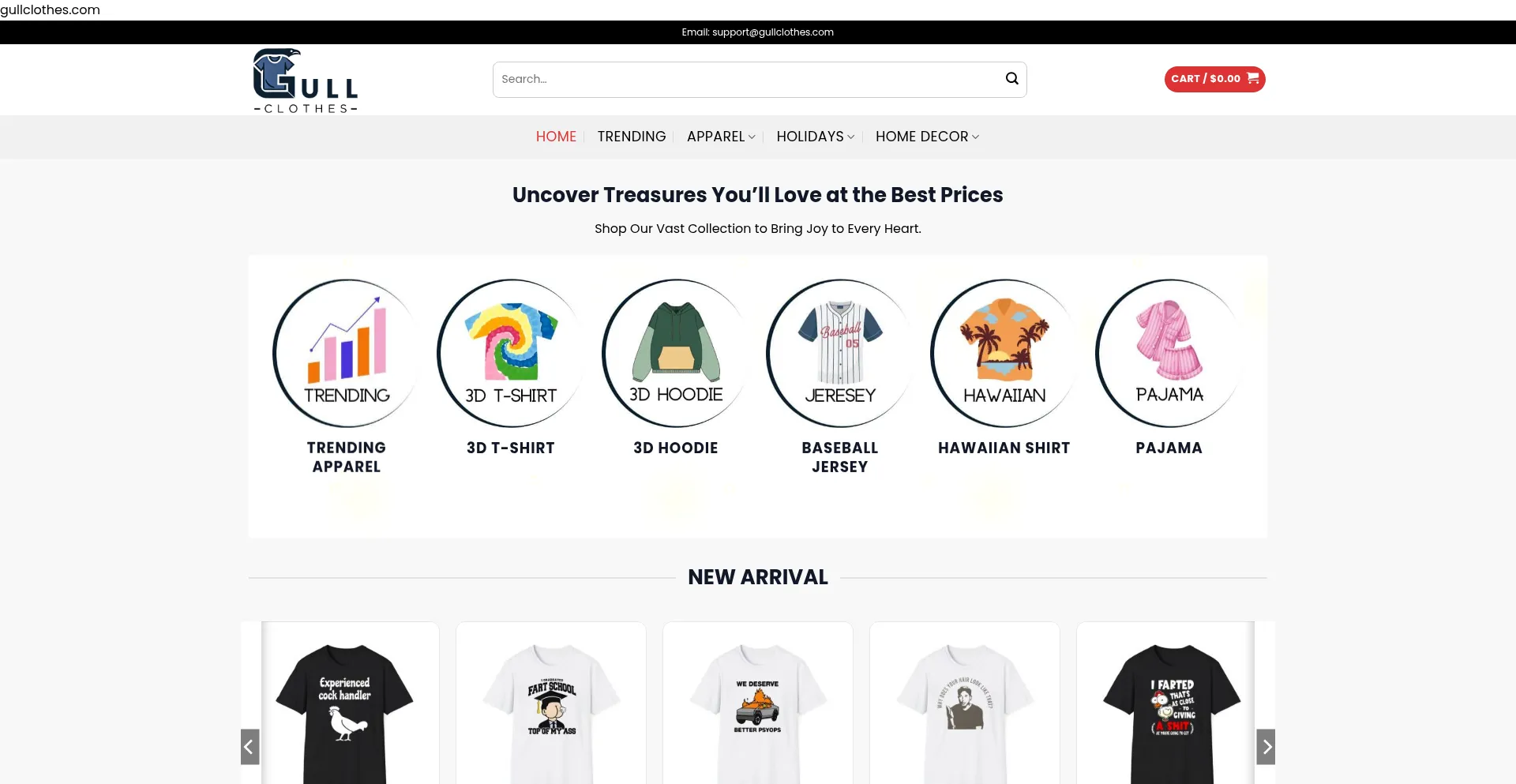Open the 3D Hoodie category icon
Image resolution: width=1516 pixels, height=784 pixels.
pos(676,353)
